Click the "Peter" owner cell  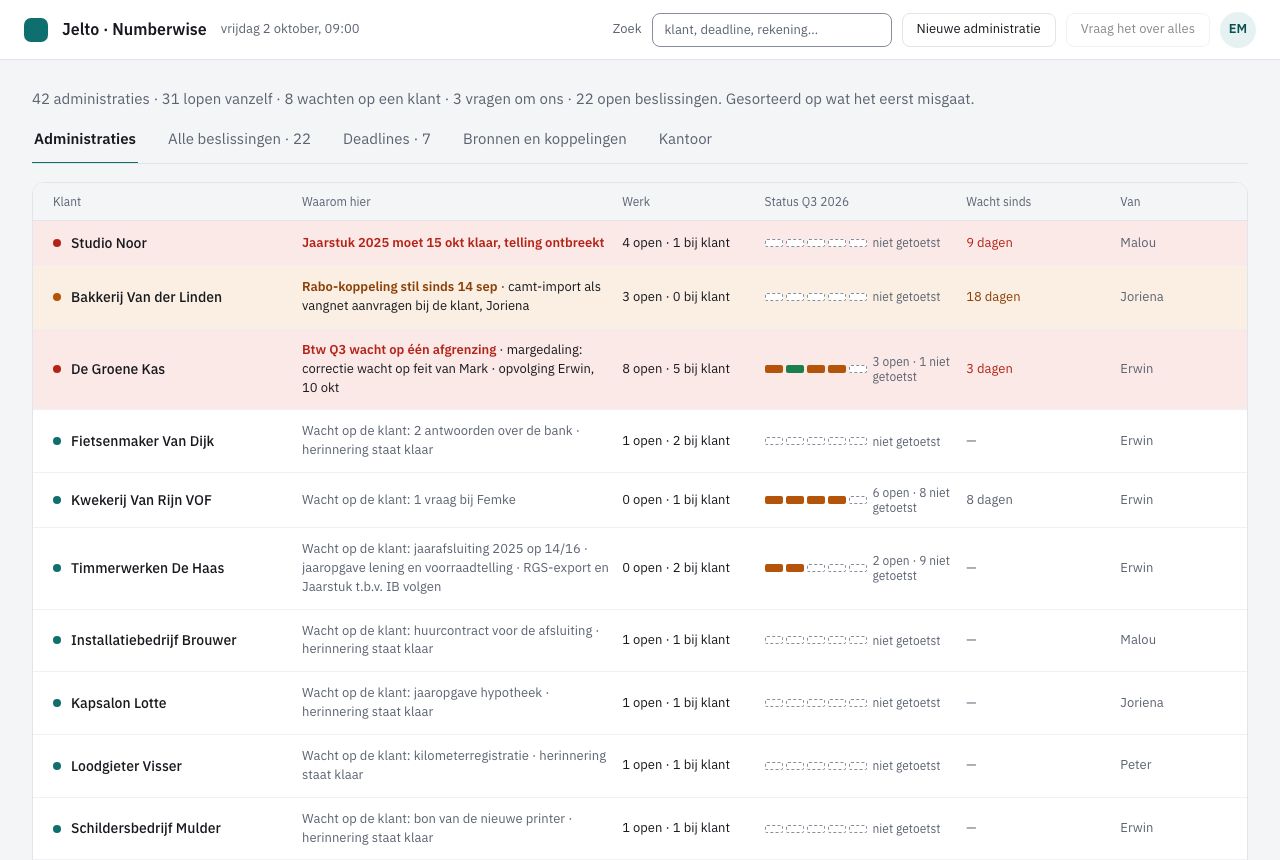pyautogui.click(x=1136, y=765)
